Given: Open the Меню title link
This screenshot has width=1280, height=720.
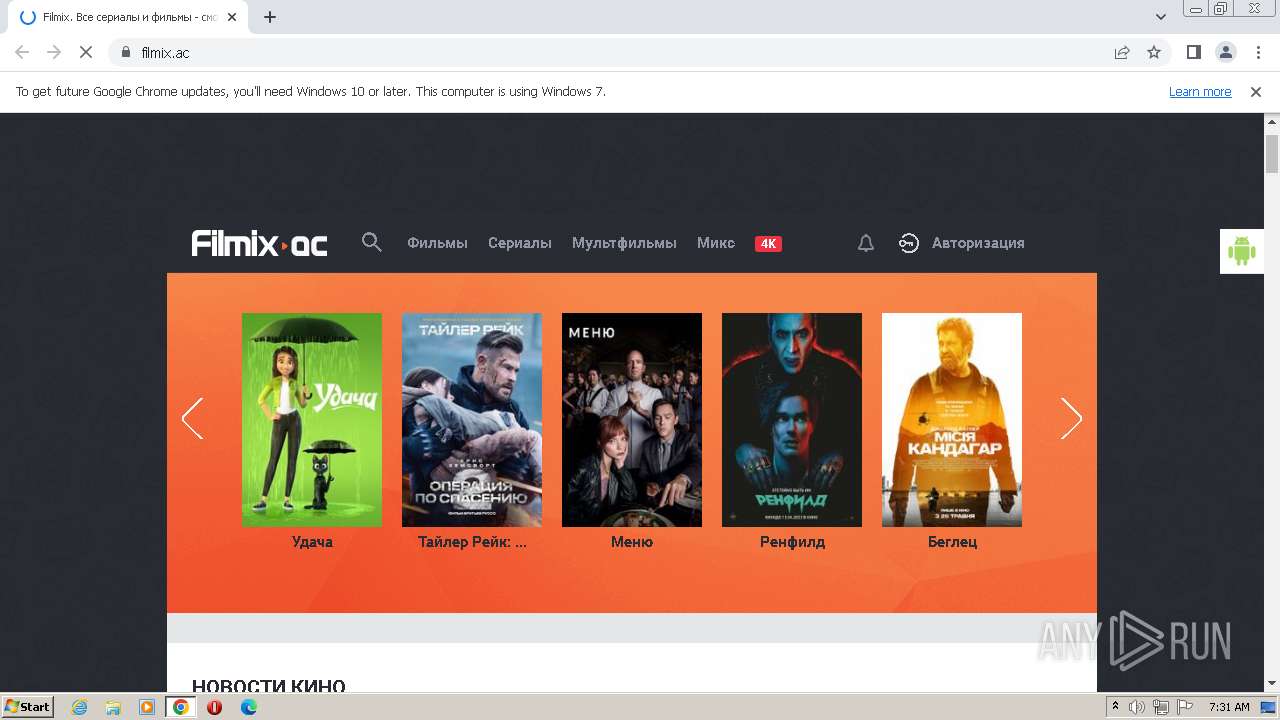Looking at the screenshot, I should (x=632, y=542).
